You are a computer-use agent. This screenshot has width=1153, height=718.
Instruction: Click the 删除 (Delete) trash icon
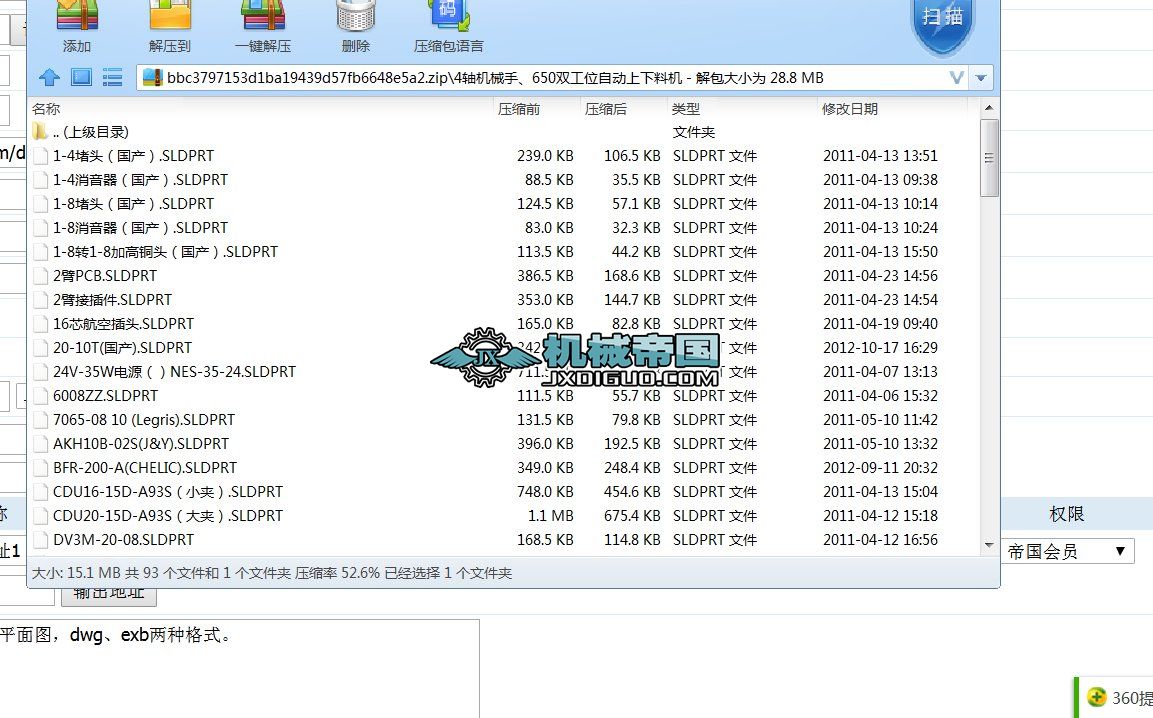pyautogui.click(x=356, y=16)
